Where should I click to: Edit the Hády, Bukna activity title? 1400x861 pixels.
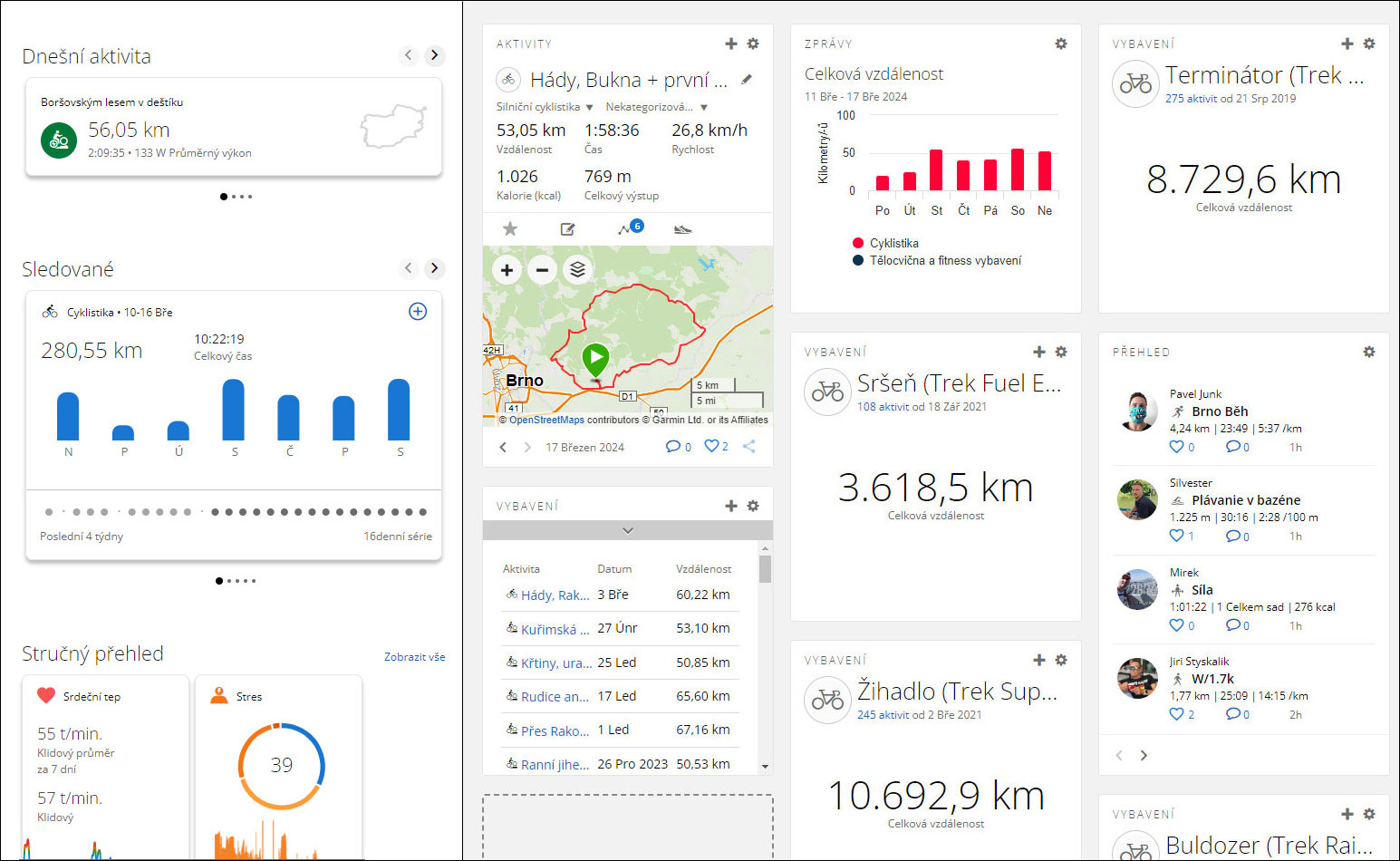coord(747,80)
